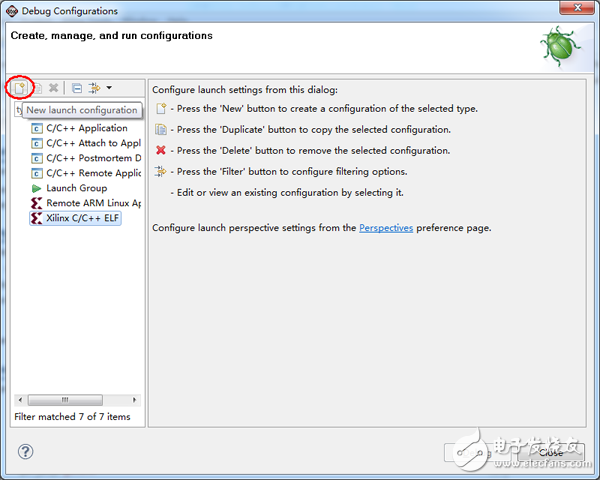Select the Launch Group entry

(x=76, y=188)
